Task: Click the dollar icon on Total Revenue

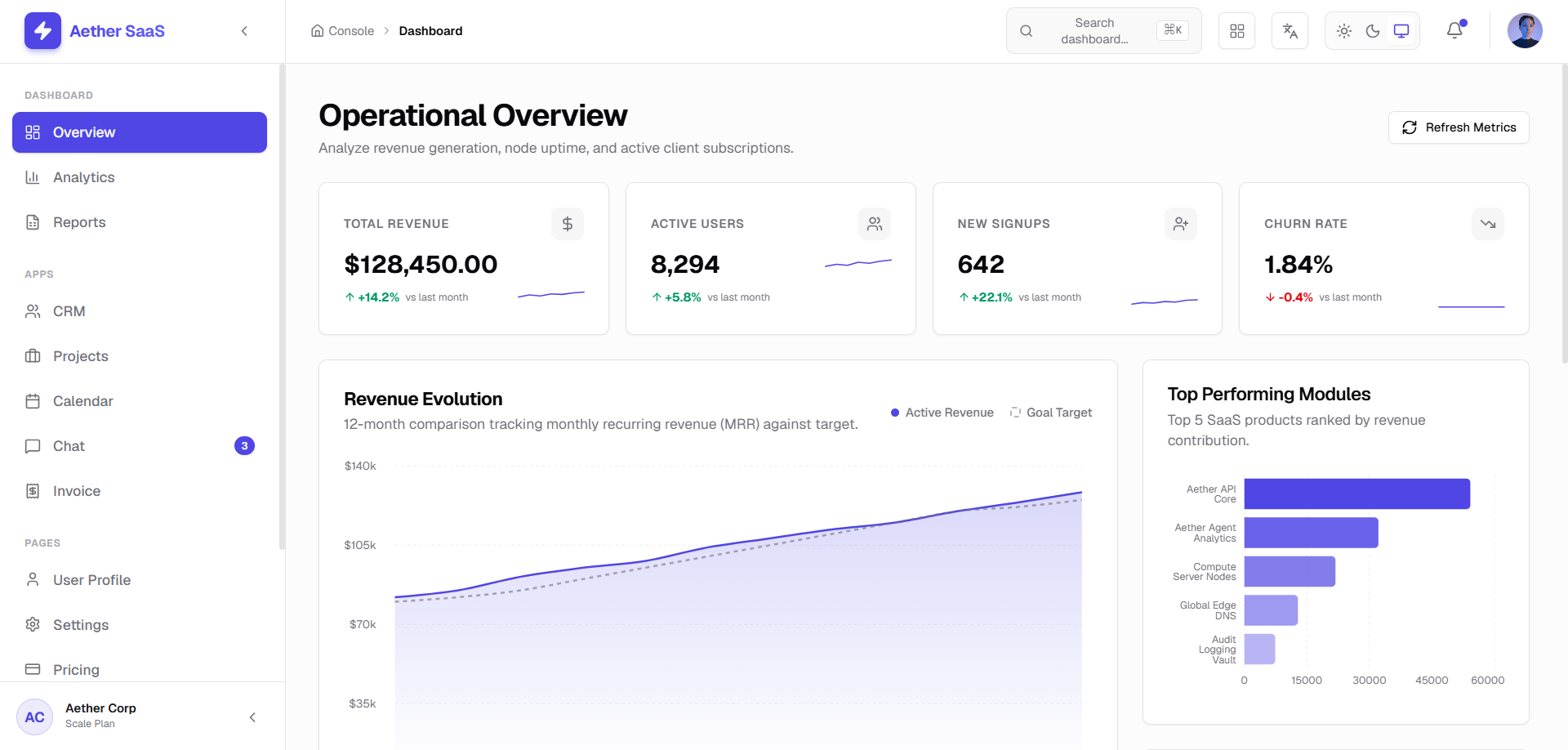Action: point(568,224)
